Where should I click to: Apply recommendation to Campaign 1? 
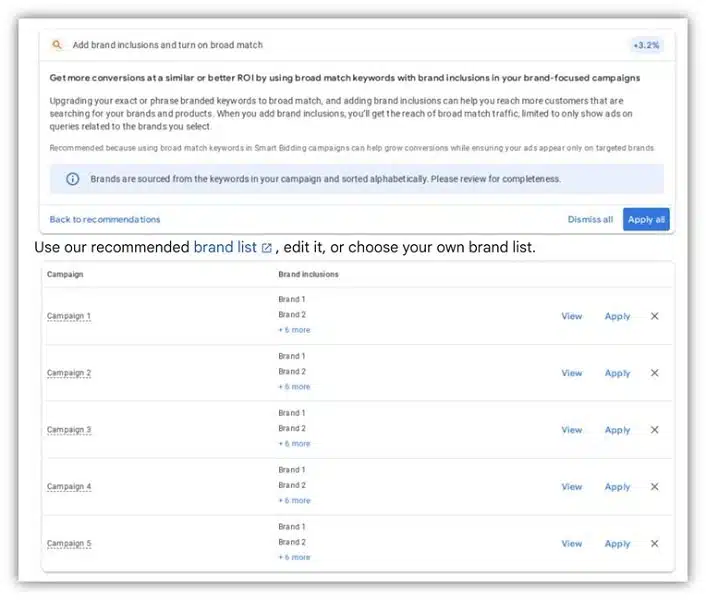pyautogui.click(x=617, y=316)
